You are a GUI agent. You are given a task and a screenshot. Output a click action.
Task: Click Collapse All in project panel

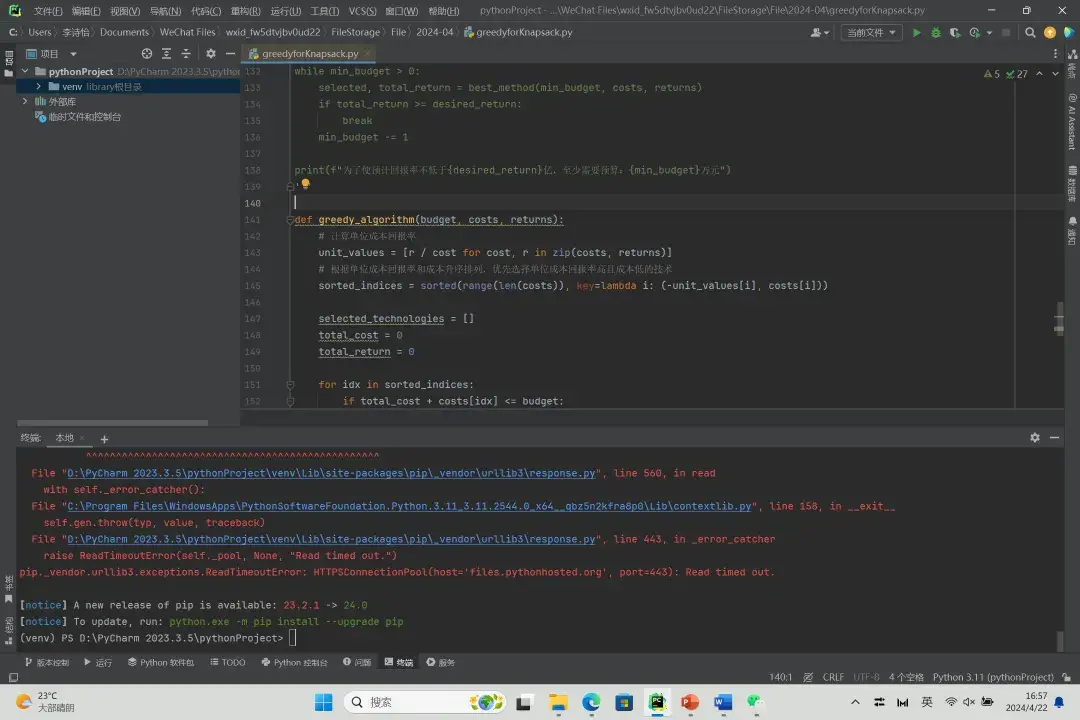point(186,54)
